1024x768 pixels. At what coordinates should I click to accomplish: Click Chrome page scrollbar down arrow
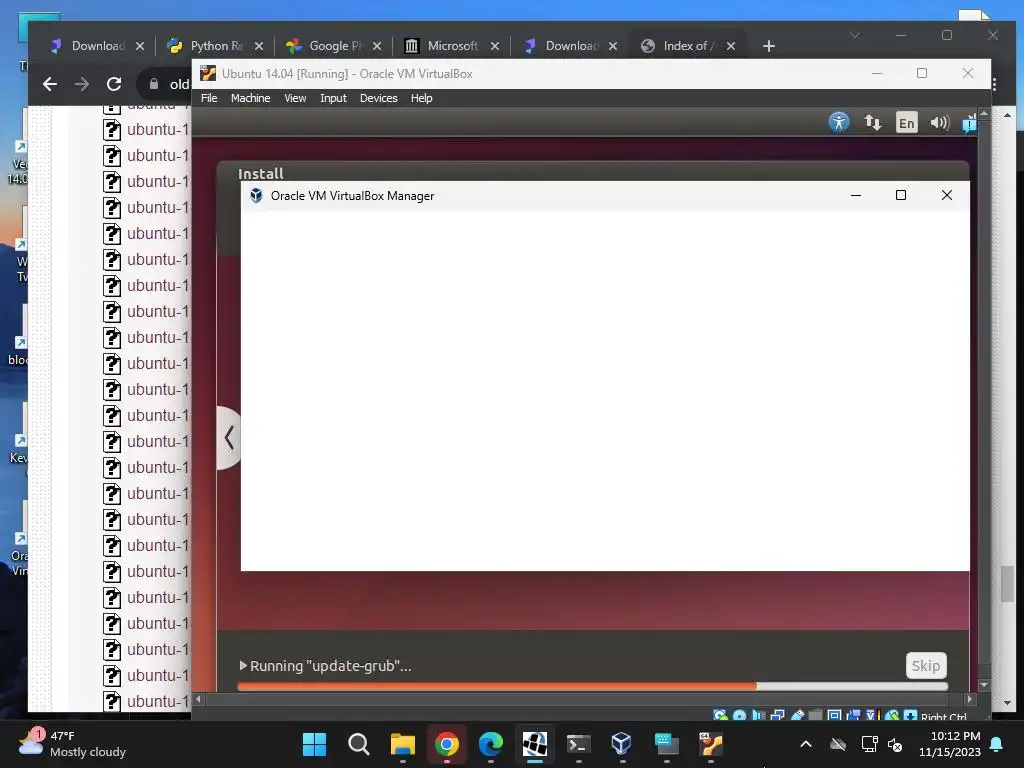pyautogui.click(x=1007, y=703)
